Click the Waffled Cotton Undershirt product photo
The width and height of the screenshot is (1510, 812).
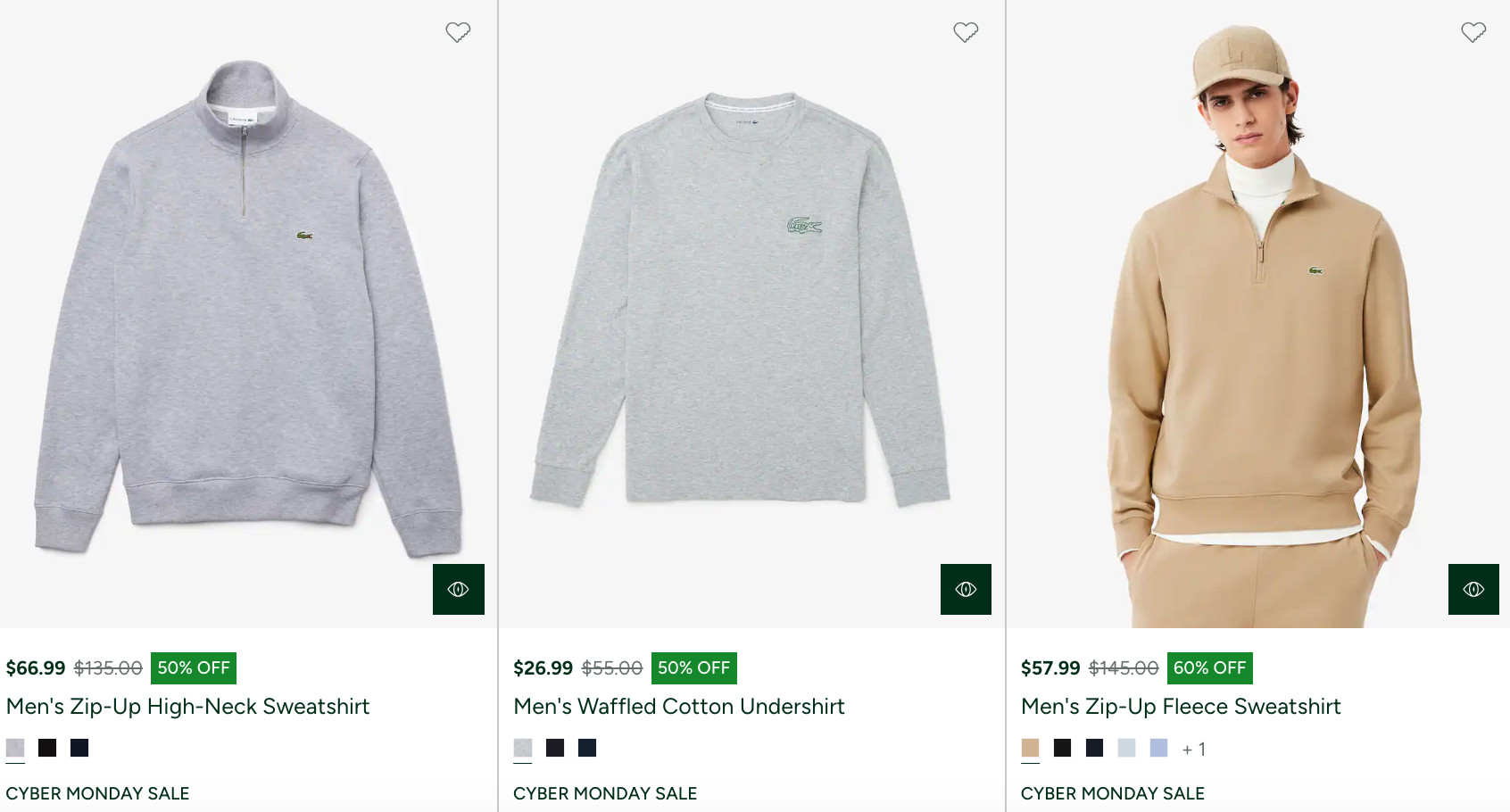pyautogui.click(x=741, y=303)
